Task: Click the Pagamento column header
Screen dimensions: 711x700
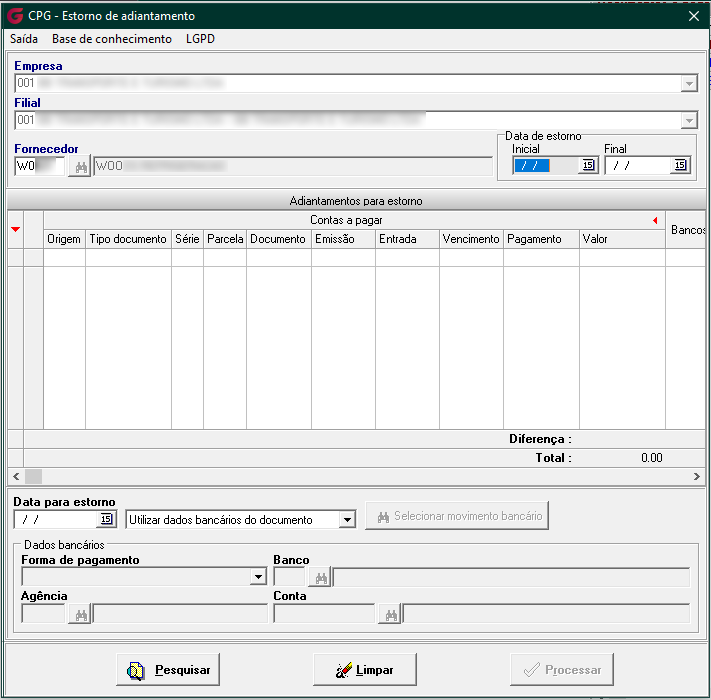Action: click(x=541, y=239)
